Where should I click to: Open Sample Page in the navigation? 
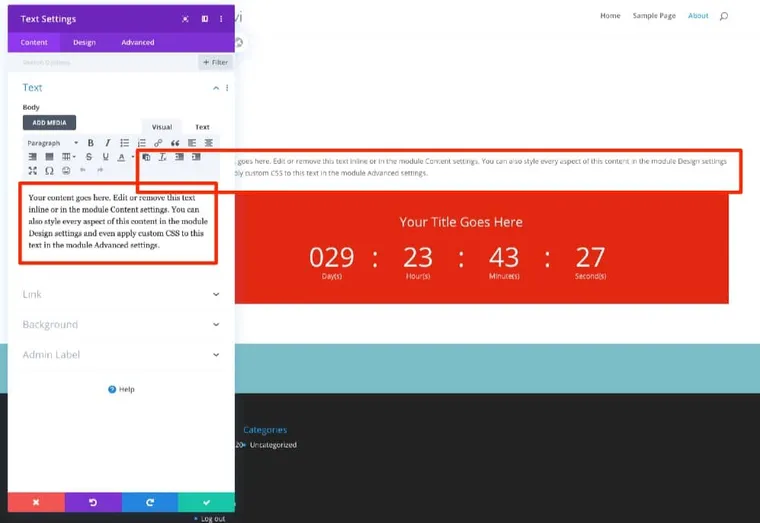pos(654,16)
